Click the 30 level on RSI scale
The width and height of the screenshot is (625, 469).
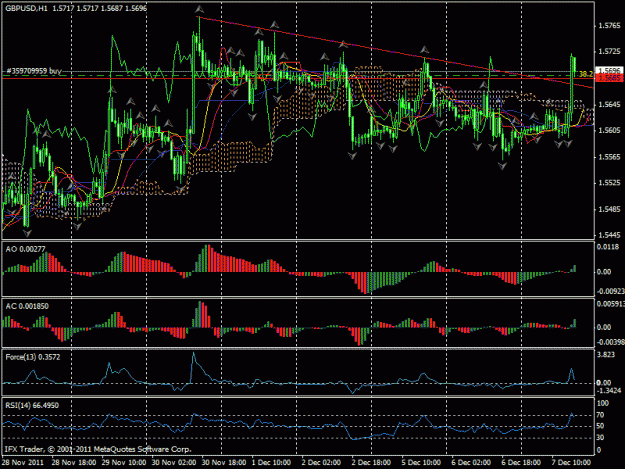point(601,438)
